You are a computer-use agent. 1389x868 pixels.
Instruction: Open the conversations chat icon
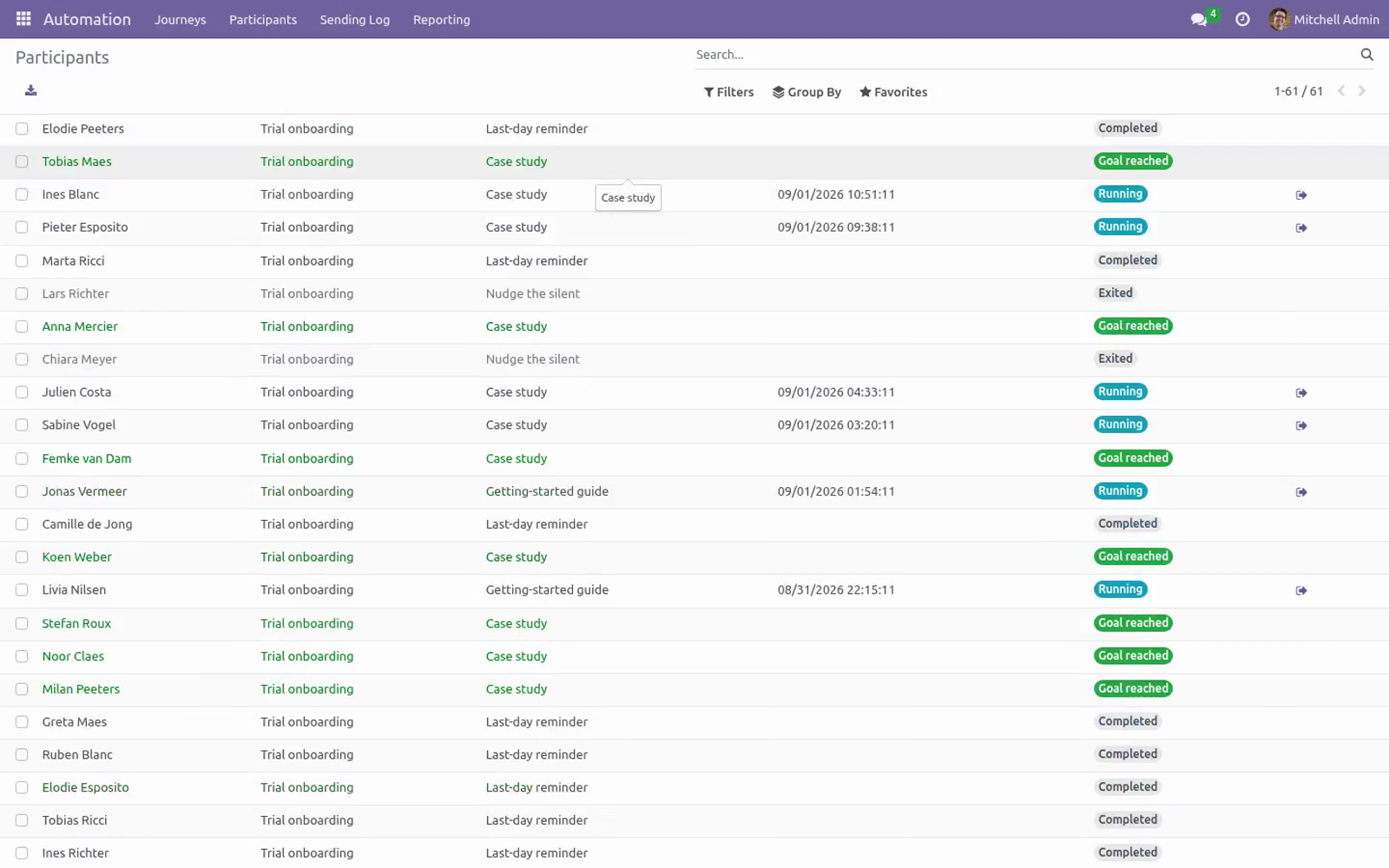[x=1199, y=19]
